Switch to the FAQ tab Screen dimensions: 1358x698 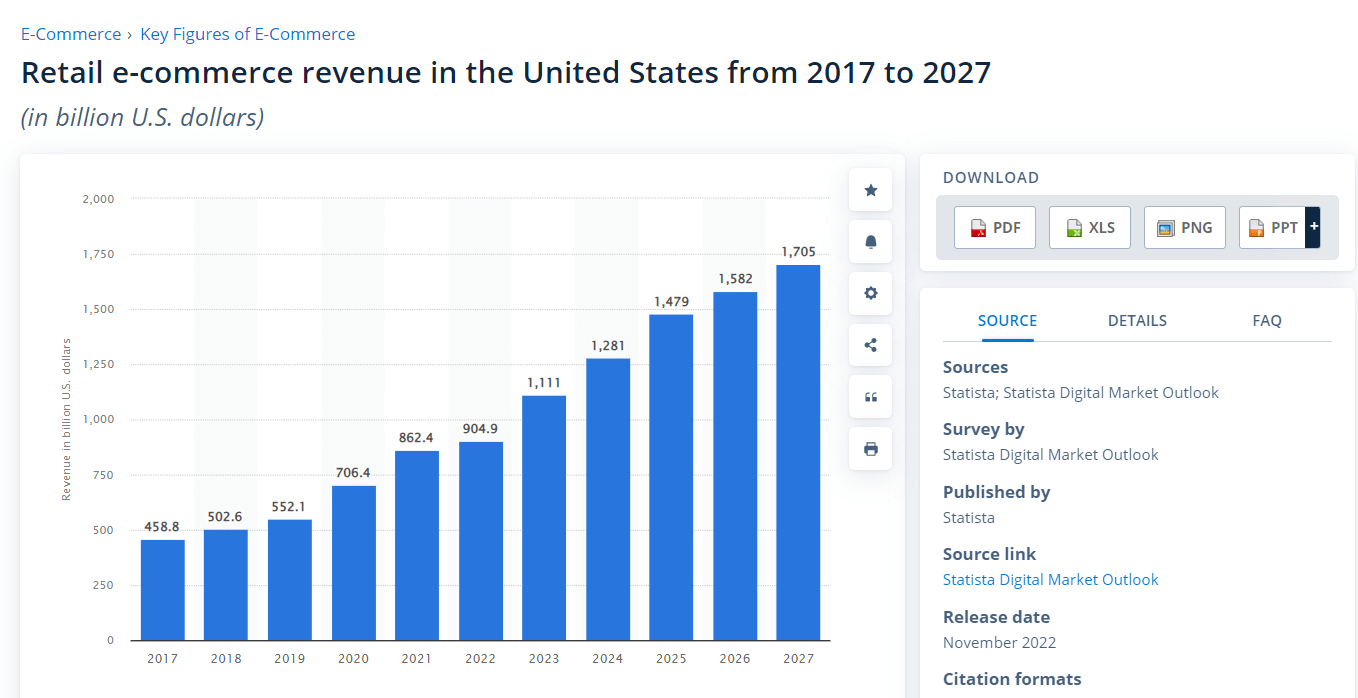coord(1267,321)
